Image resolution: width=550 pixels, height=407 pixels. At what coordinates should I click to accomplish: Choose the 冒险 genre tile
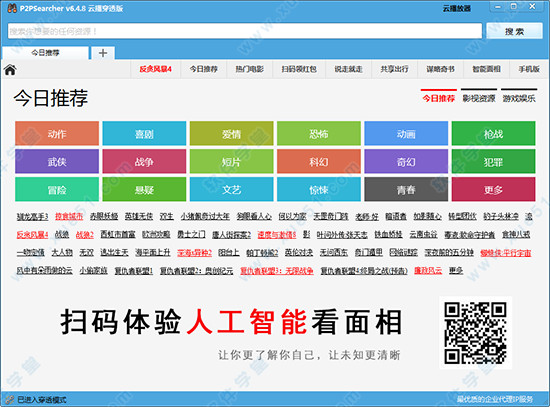(x=57, y=189)
